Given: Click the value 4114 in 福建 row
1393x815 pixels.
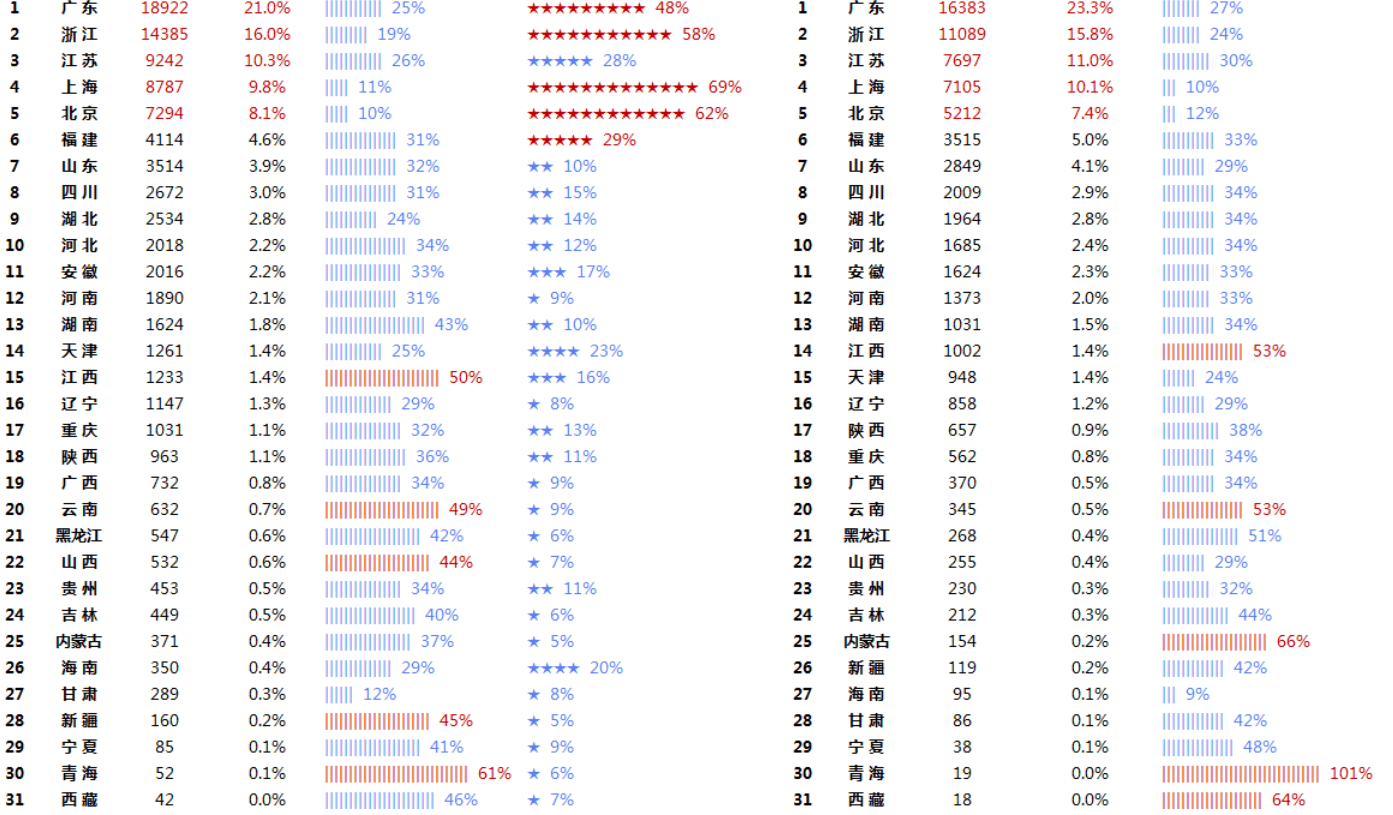Looking at the screenshot, I should (x=164, y=140).
